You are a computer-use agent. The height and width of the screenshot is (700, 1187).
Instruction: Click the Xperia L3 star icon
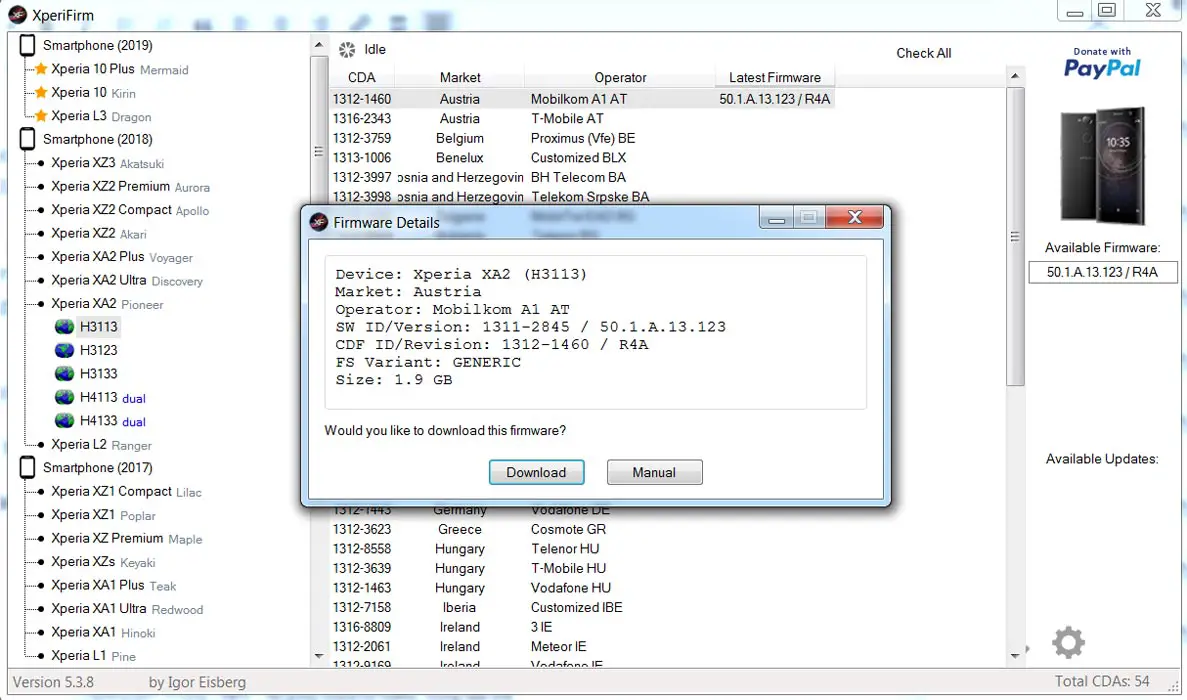41,116
